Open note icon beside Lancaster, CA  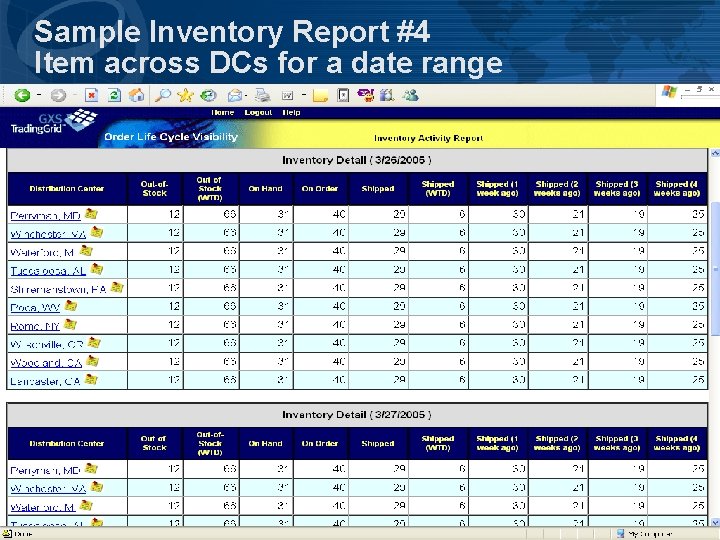[91, 379]
